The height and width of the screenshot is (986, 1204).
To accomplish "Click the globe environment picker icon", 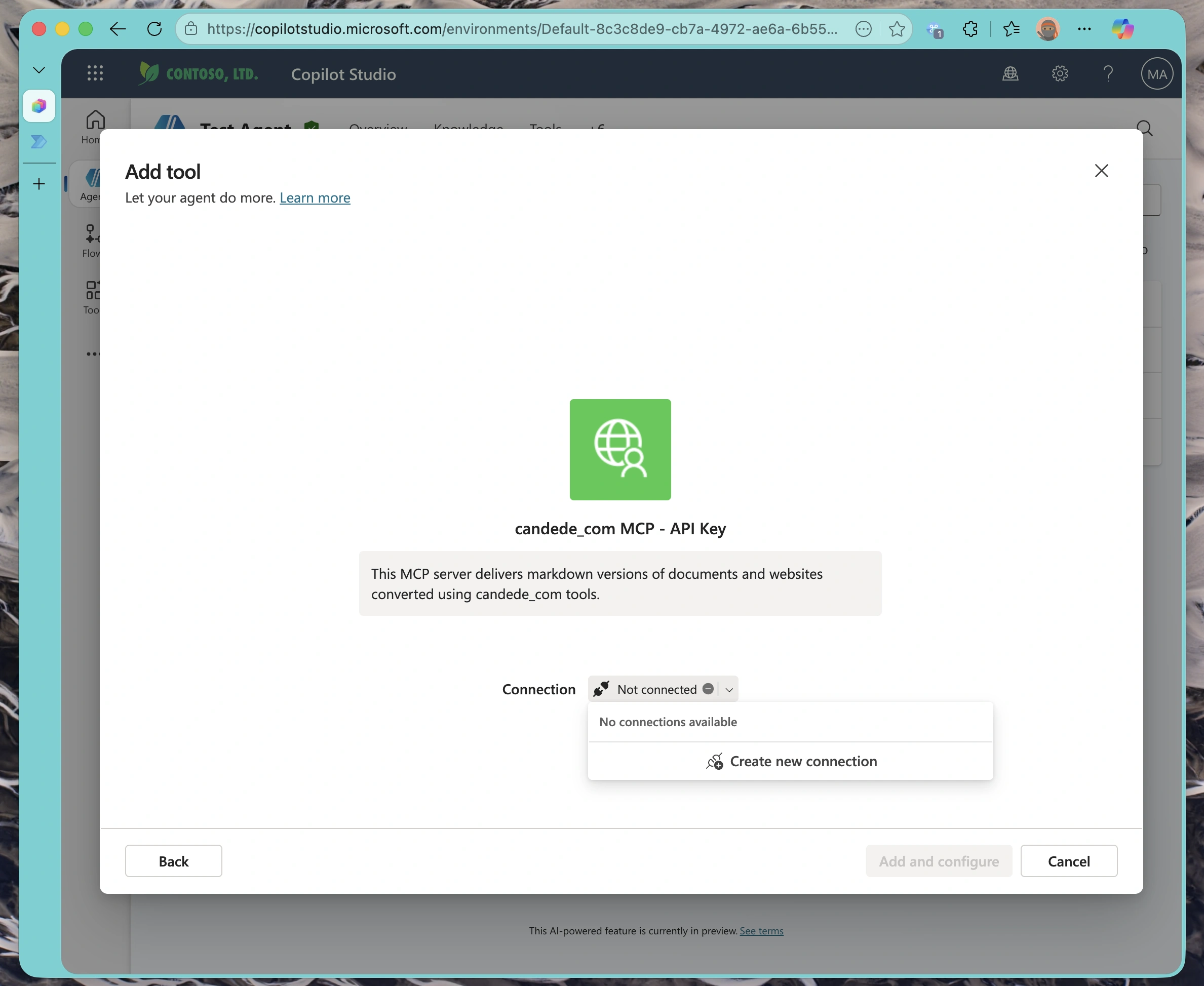I will pyautogui.click(x=1011, y=74).
